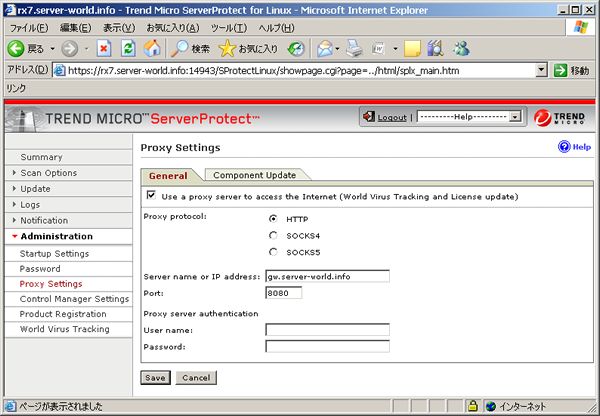Viewport: 600px width, 416px height.
Task: Click the Refresh page icon
Action: pyautogui.click(x=128, y=48)
